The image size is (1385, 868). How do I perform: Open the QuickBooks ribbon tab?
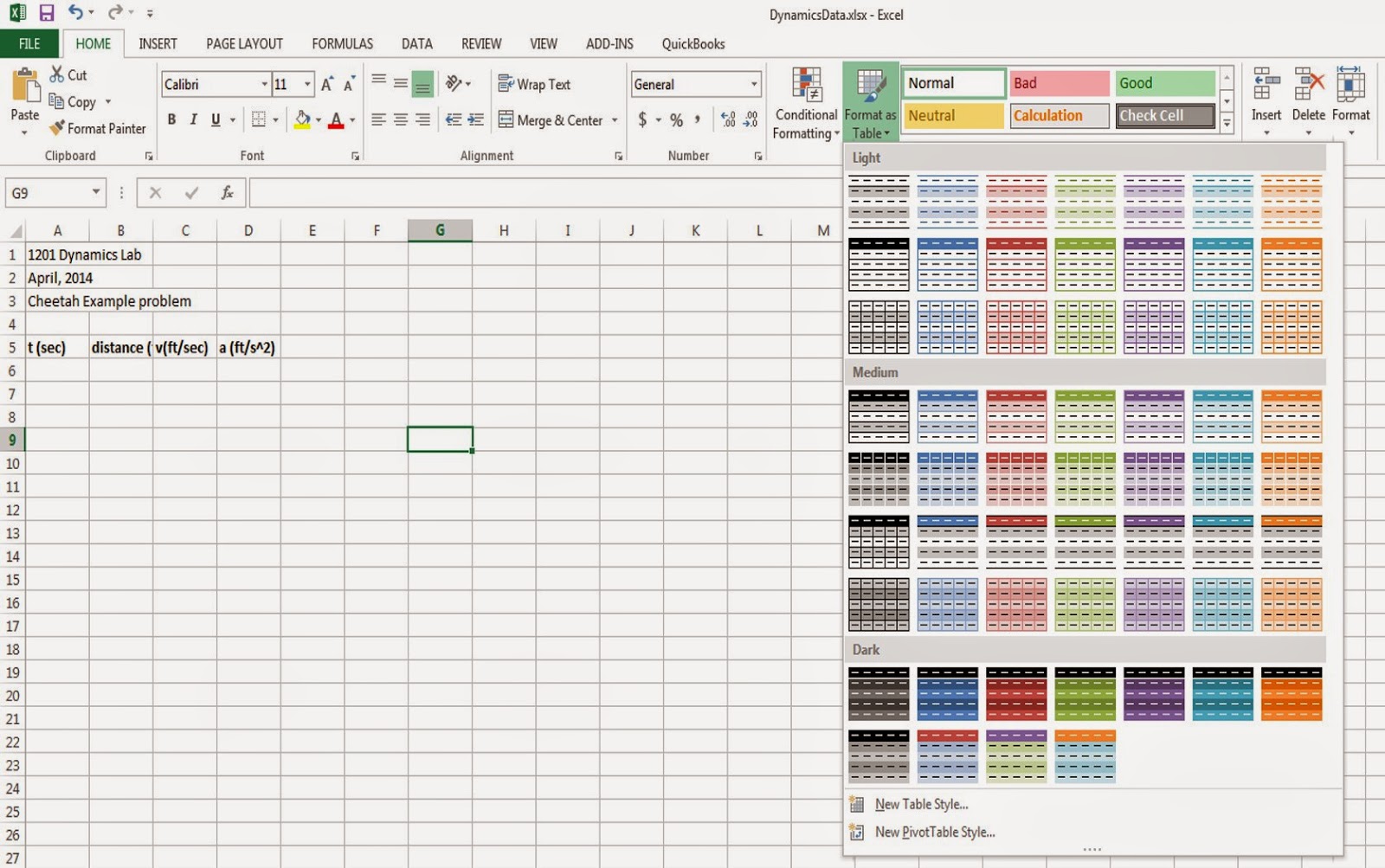tap(693, 43)
